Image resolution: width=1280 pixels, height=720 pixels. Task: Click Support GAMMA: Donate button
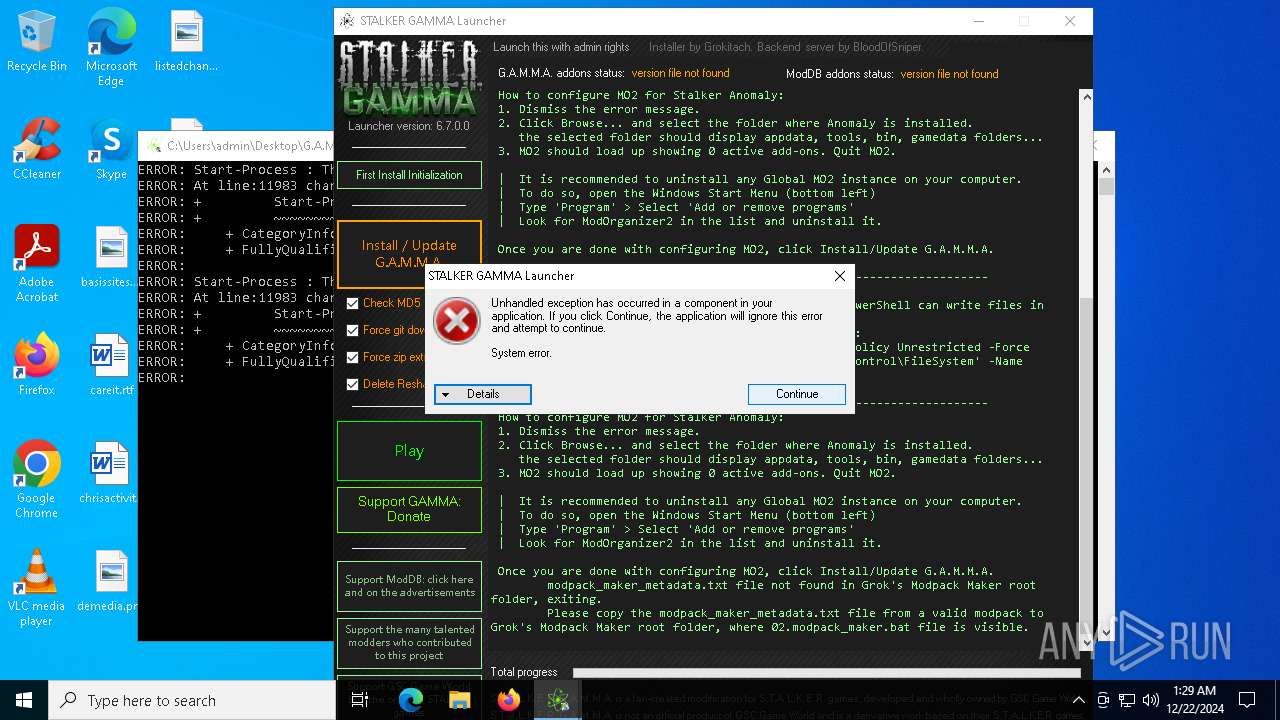pyautogui.click(x=409, y=509)
